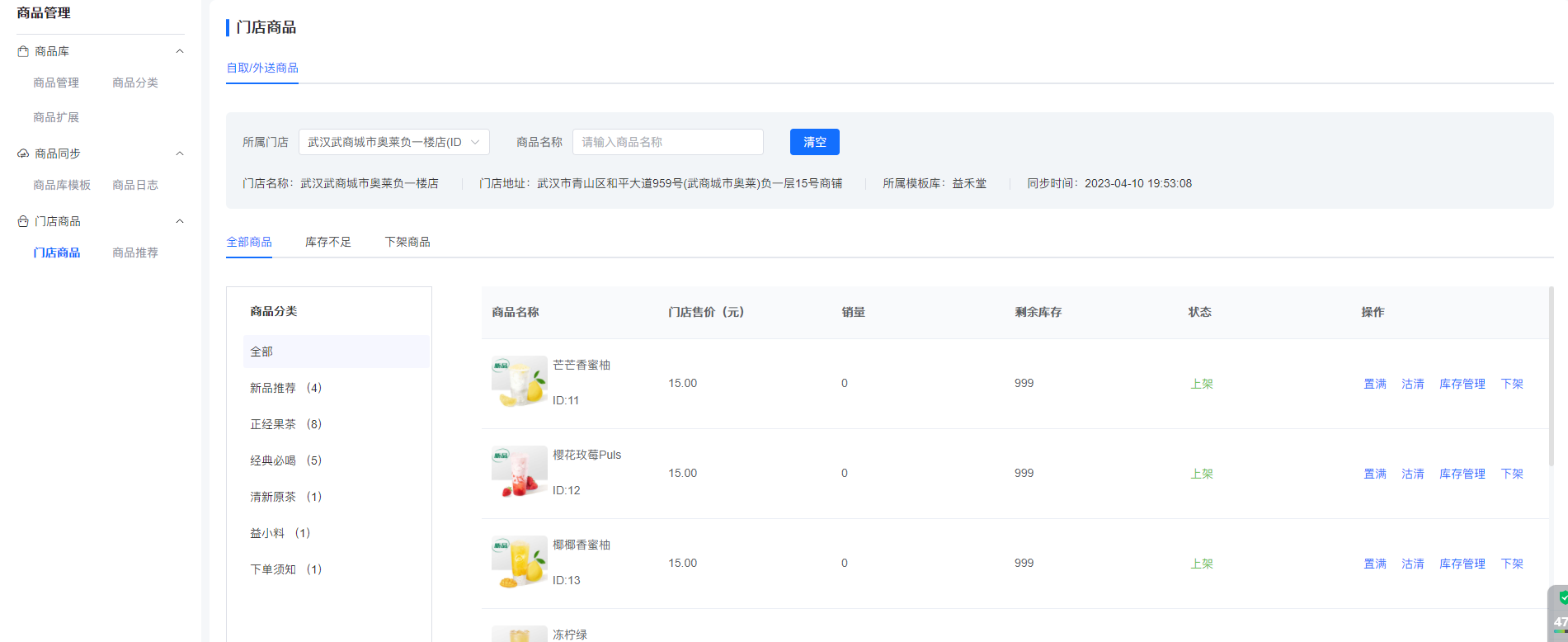Viewport: 1568px width, 642px height.
Task: Click 置满 for 椰椰香蜜柚
Action: 1375,564
